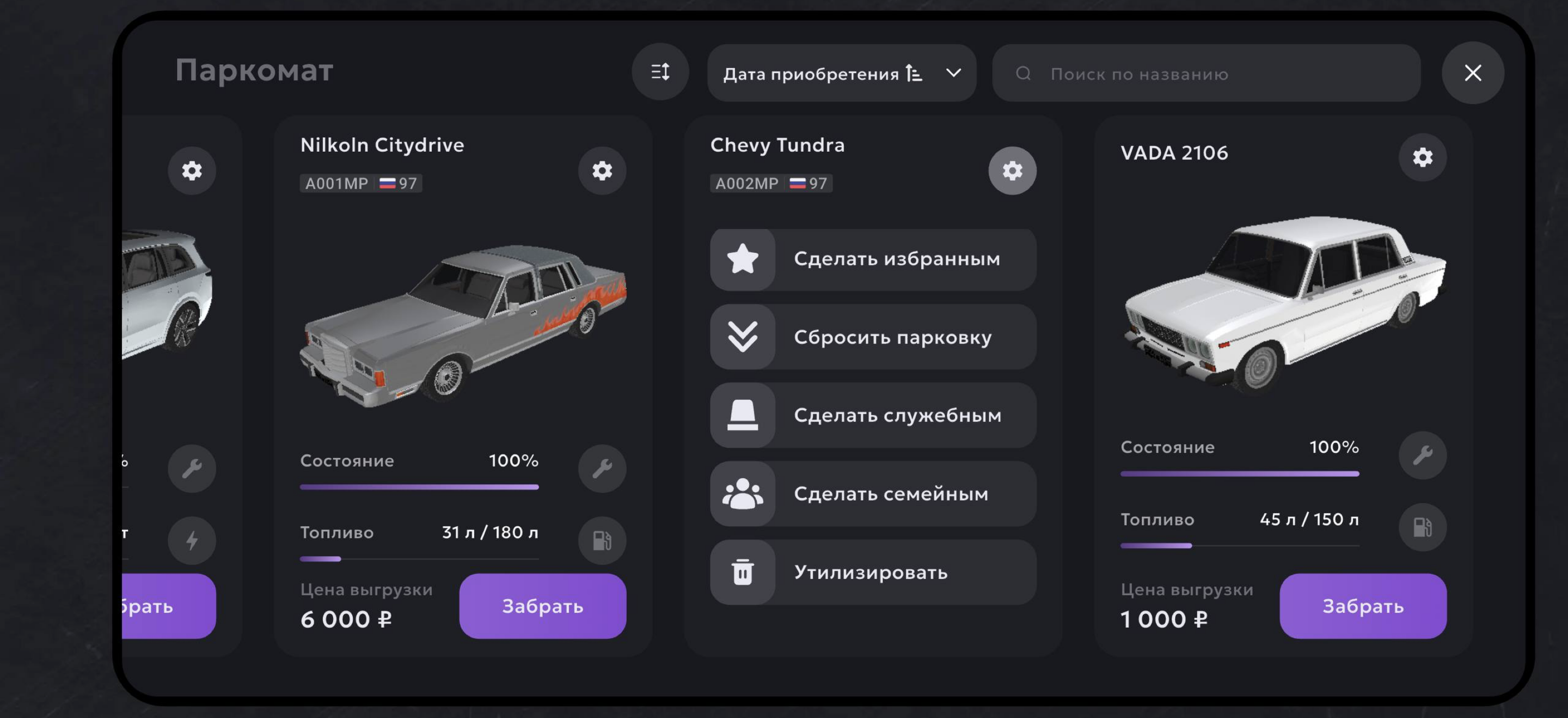Toggle the sort order direction button
The image size is (1568, 718).
[x=660, y=72]
